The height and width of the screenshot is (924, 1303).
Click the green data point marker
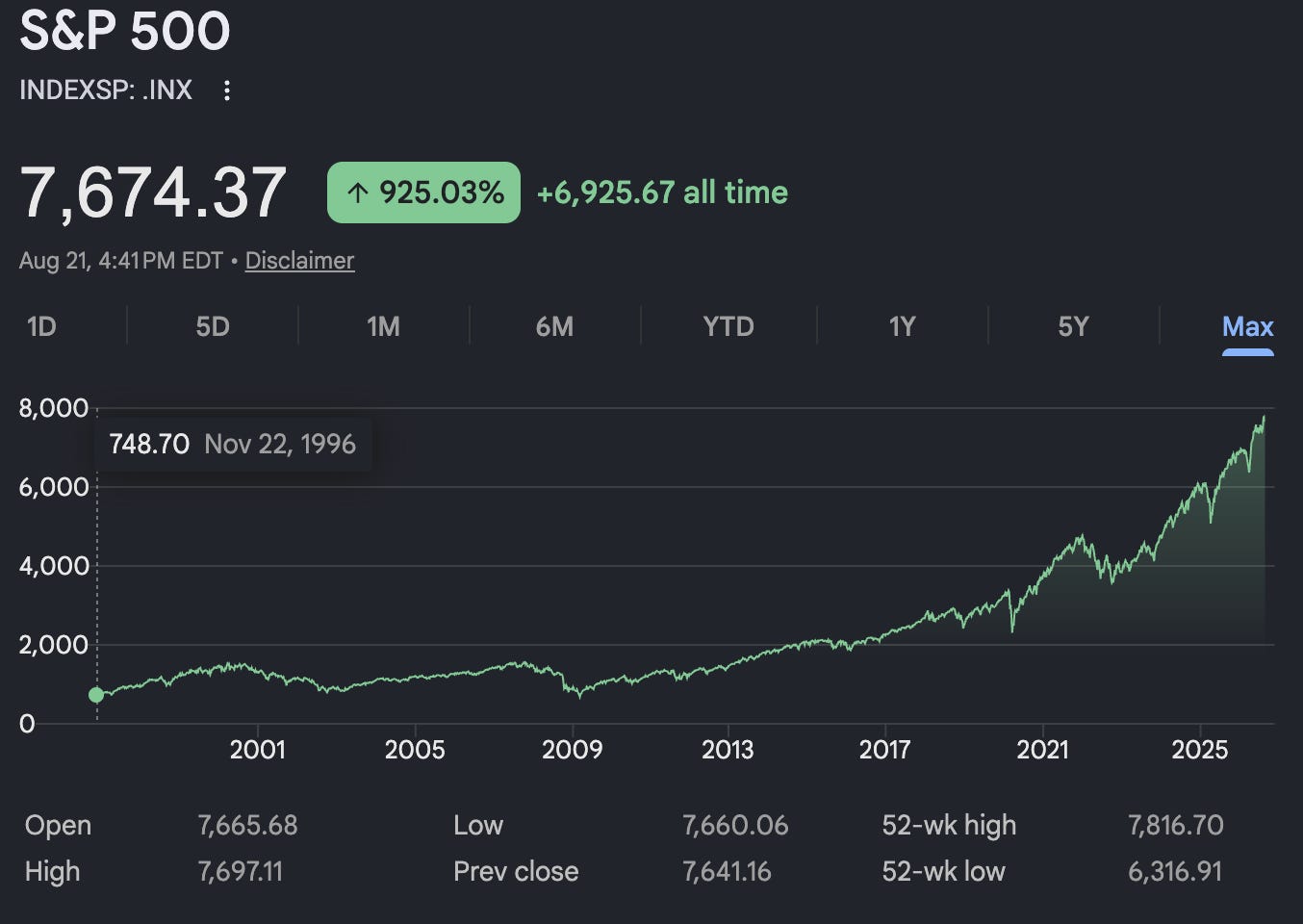coord(96,695)
